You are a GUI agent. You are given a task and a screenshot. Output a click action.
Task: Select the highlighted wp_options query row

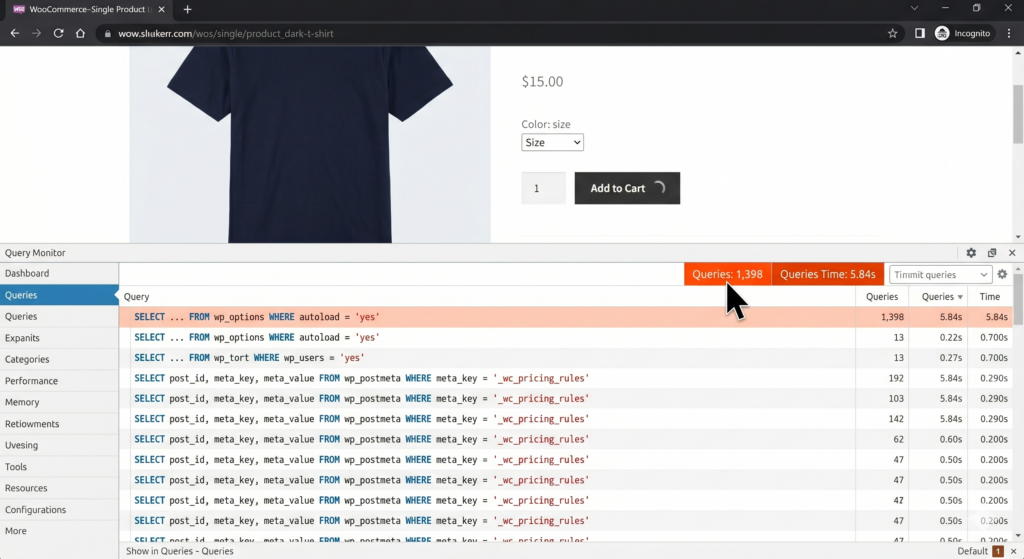pos(566,317)
